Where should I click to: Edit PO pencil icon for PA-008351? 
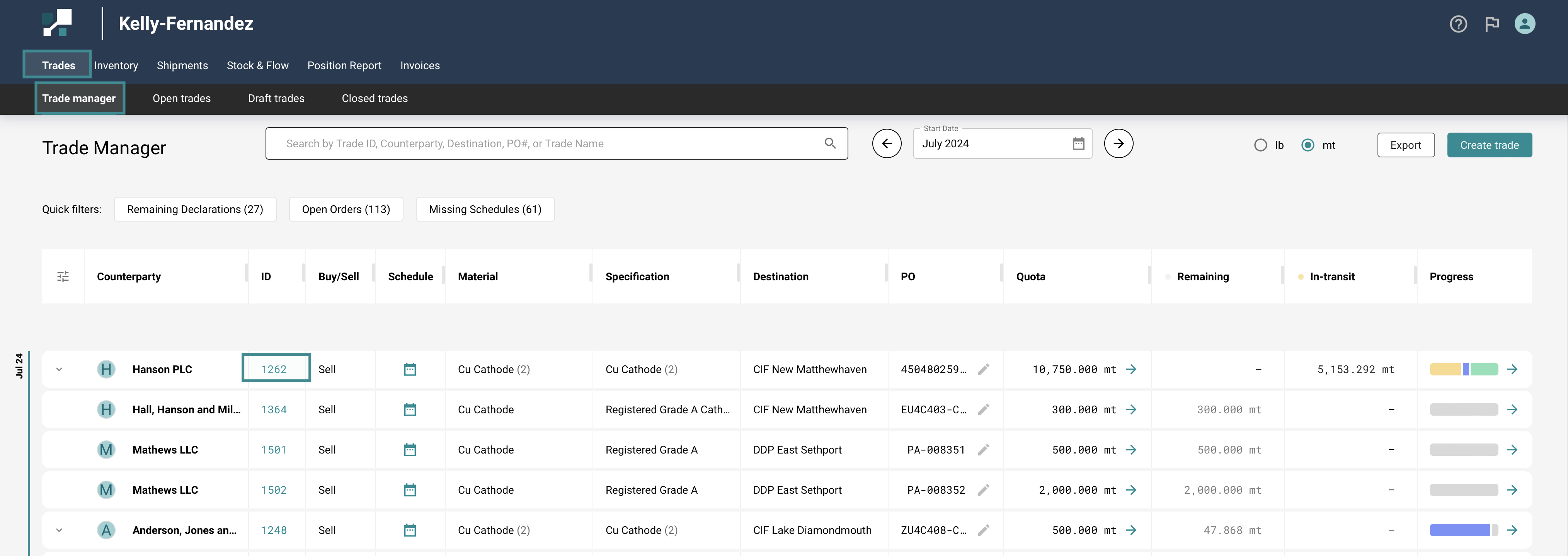click(x=983, y=450)
